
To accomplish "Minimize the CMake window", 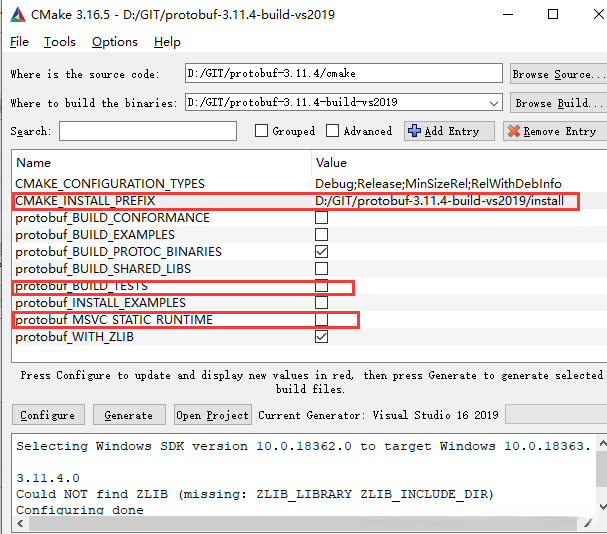I will coord(508,14).
